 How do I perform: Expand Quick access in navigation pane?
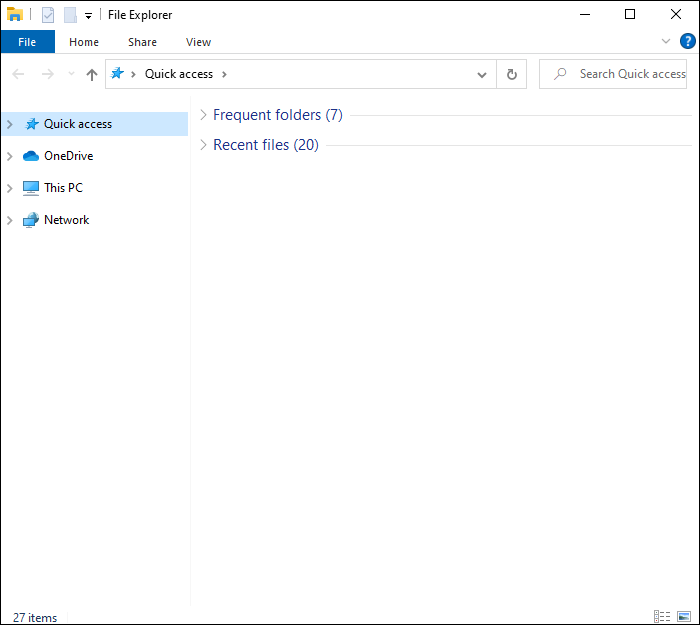10,124
